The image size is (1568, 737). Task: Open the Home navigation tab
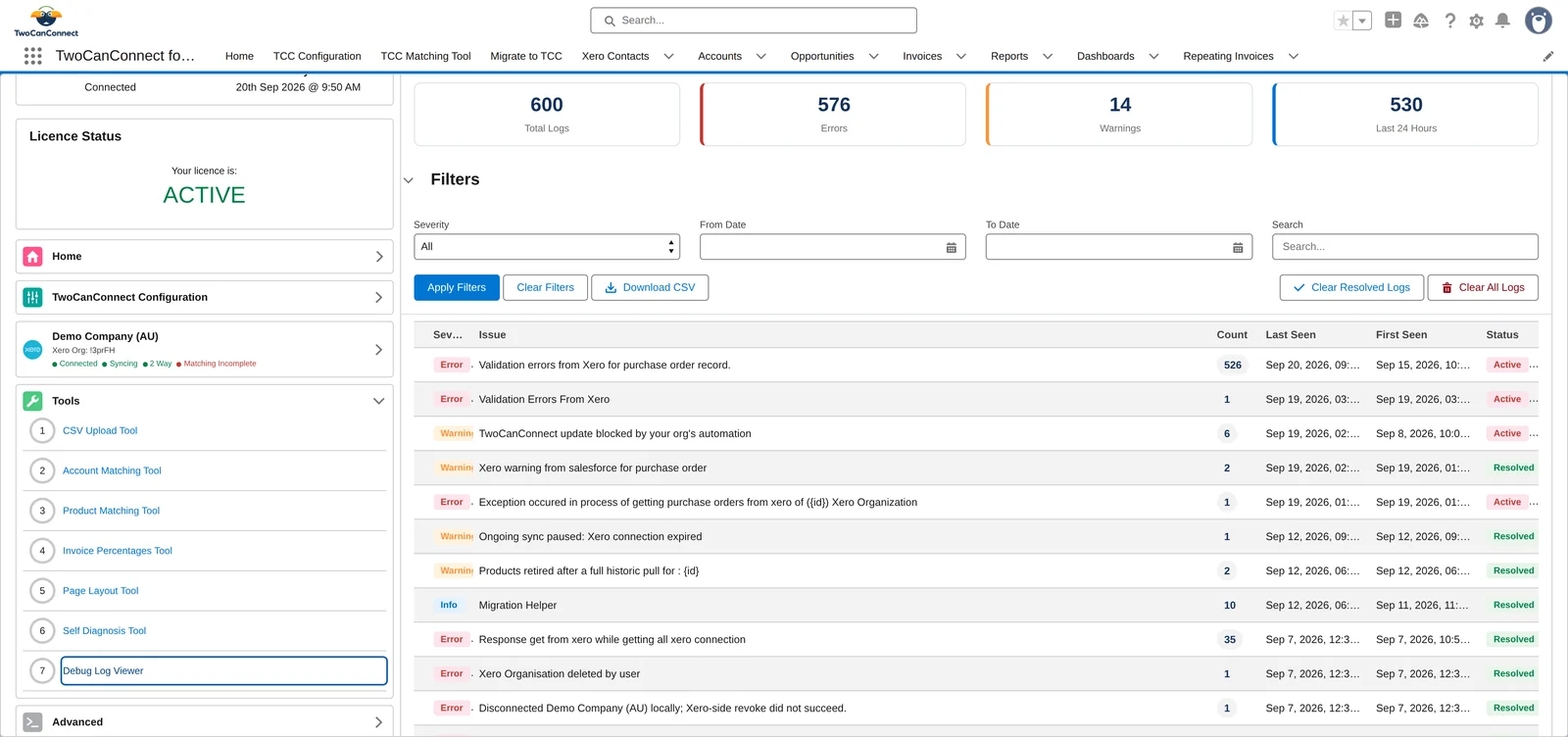point(239,57)
